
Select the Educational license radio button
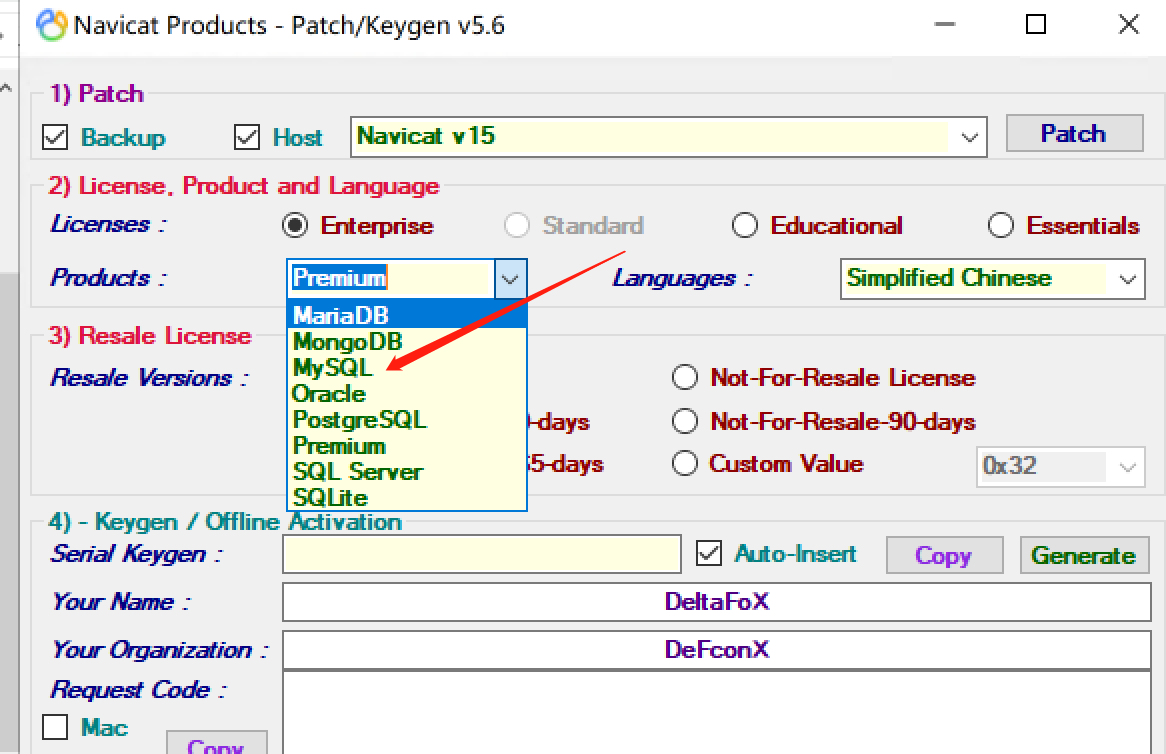744,225
